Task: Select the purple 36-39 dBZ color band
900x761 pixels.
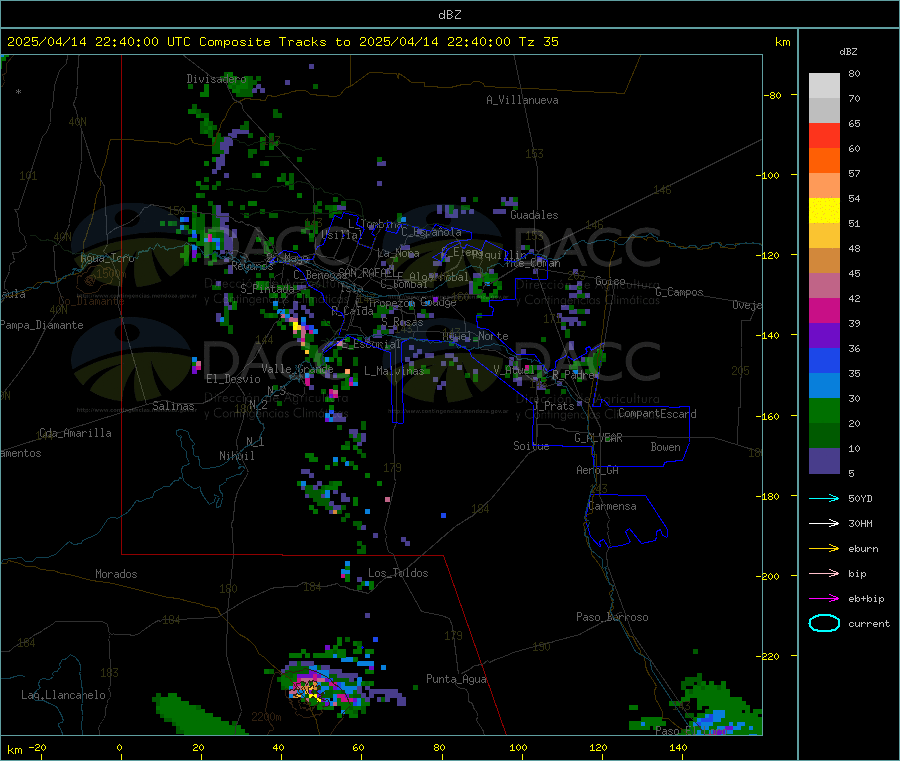Action: [x=824, y=336]
